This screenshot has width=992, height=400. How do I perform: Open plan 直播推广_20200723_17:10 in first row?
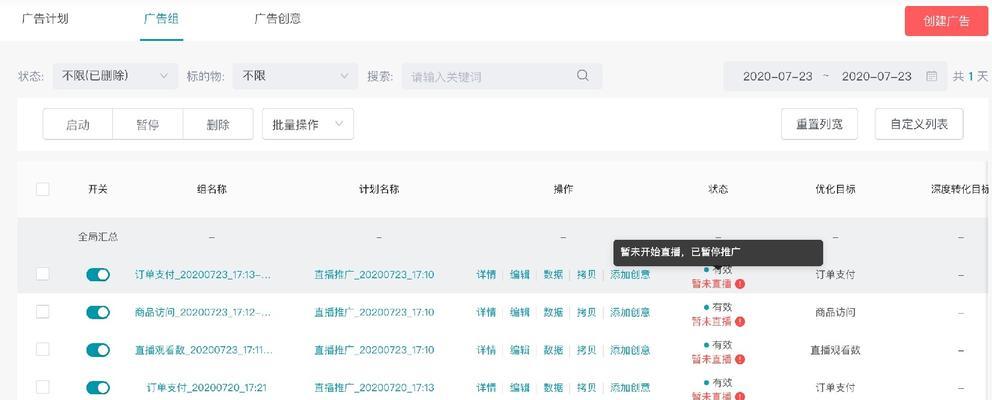point(375,274)
